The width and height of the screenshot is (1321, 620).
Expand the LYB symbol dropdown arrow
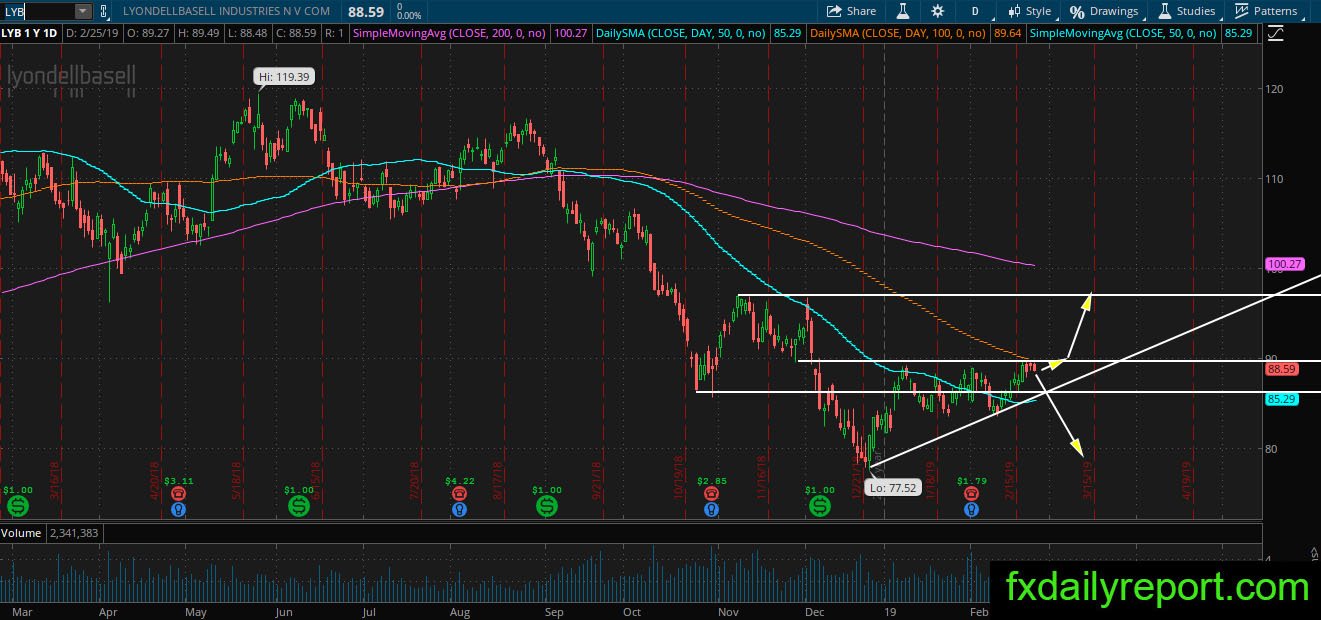[x=82, y=11]
